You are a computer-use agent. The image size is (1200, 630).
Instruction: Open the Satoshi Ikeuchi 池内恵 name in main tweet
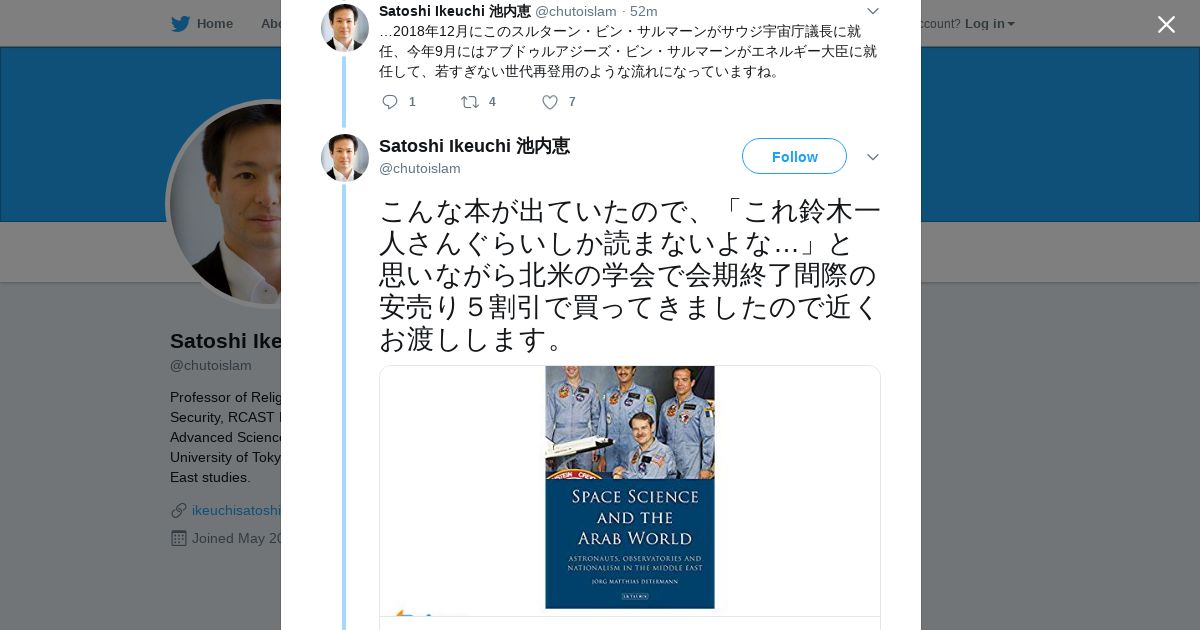[x=474, y=146]
